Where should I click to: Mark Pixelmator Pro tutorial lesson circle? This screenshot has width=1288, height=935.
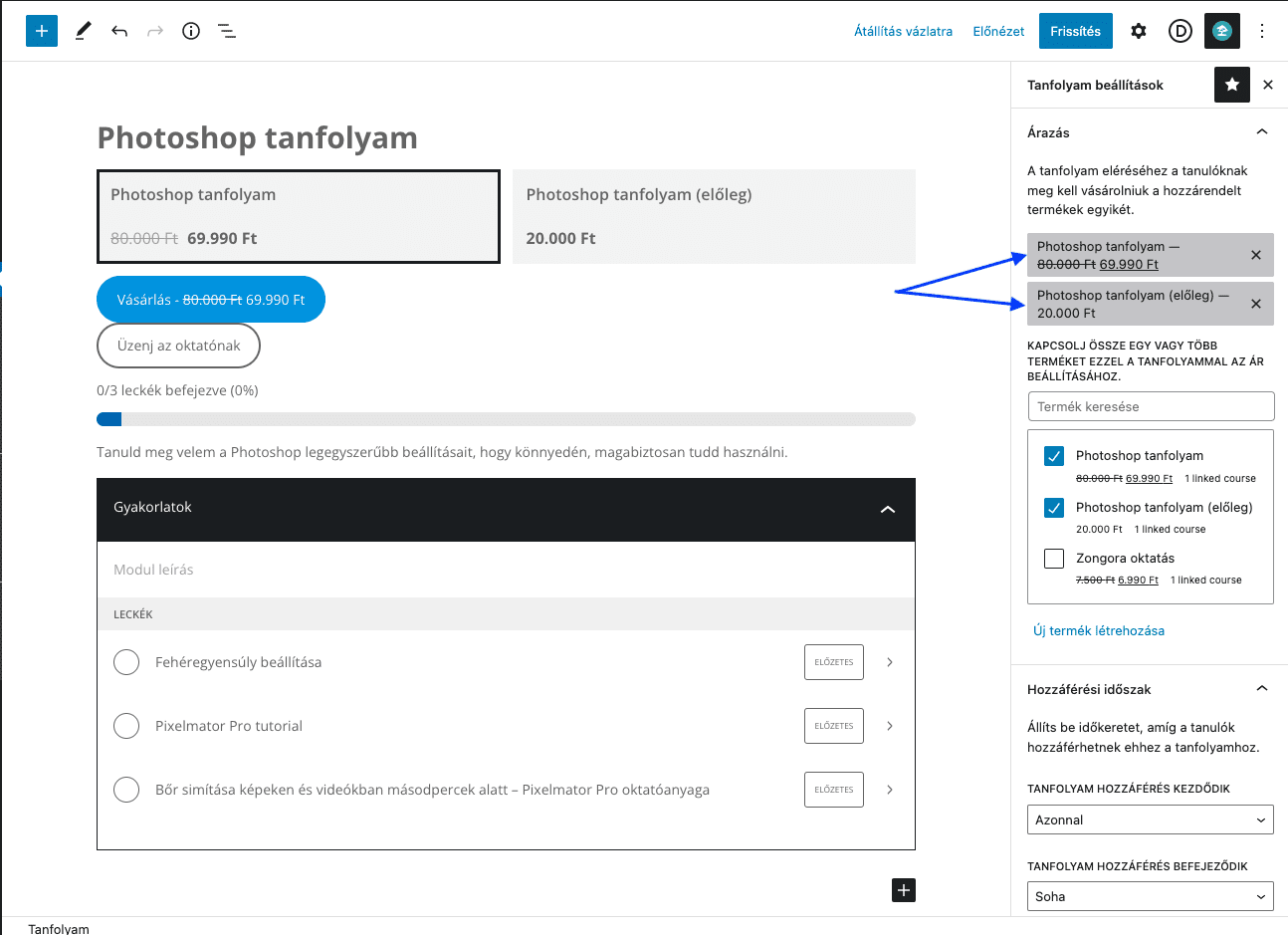[126, 726]
